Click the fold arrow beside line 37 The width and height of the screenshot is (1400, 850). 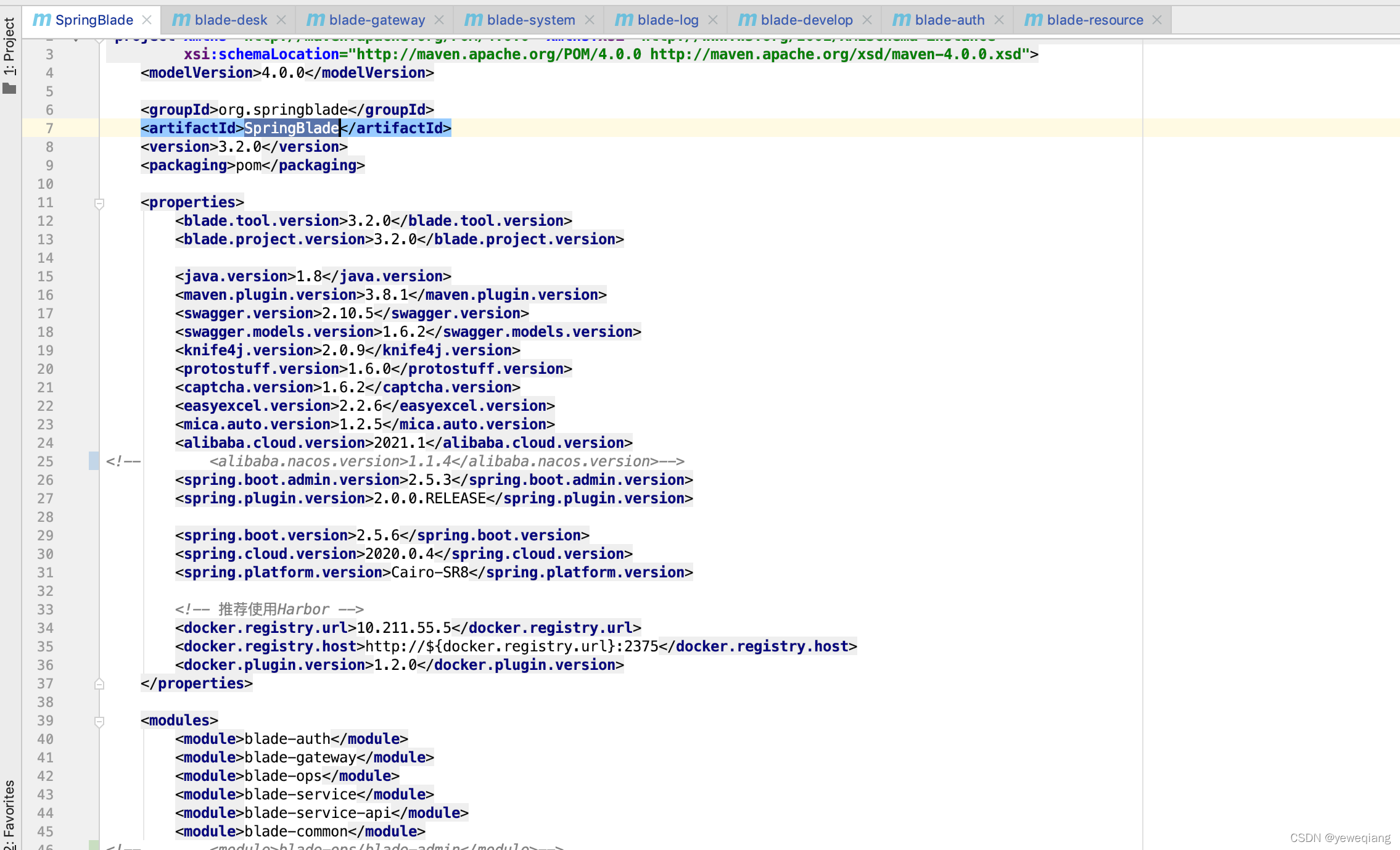99,683
